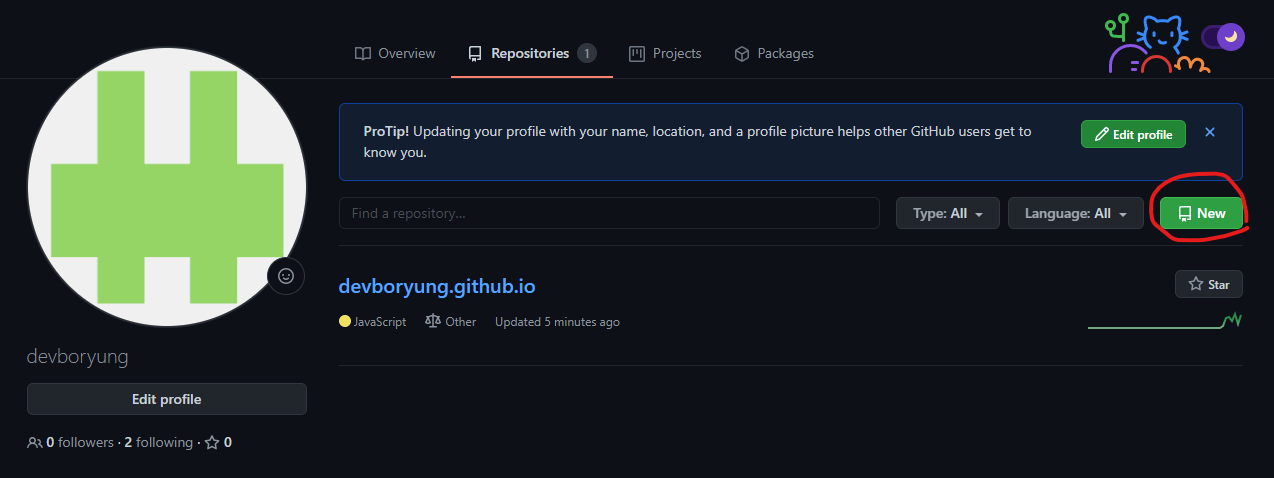Click the JavaScript language label

pyautogui.click(x=380, y=322)
